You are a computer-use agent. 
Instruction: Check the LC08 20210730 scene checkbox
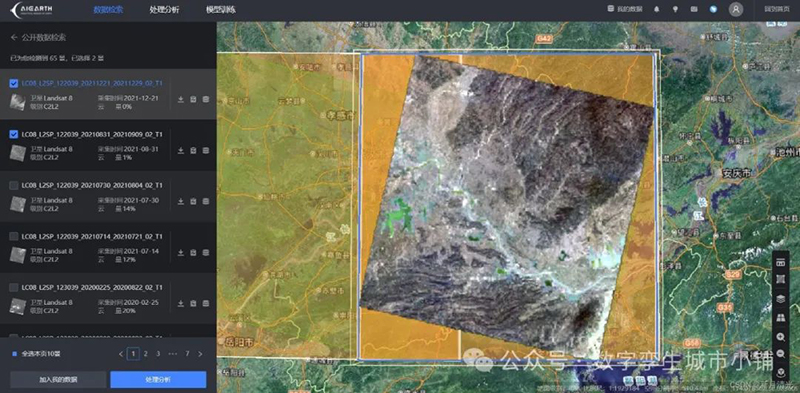[x=14, y=185]
